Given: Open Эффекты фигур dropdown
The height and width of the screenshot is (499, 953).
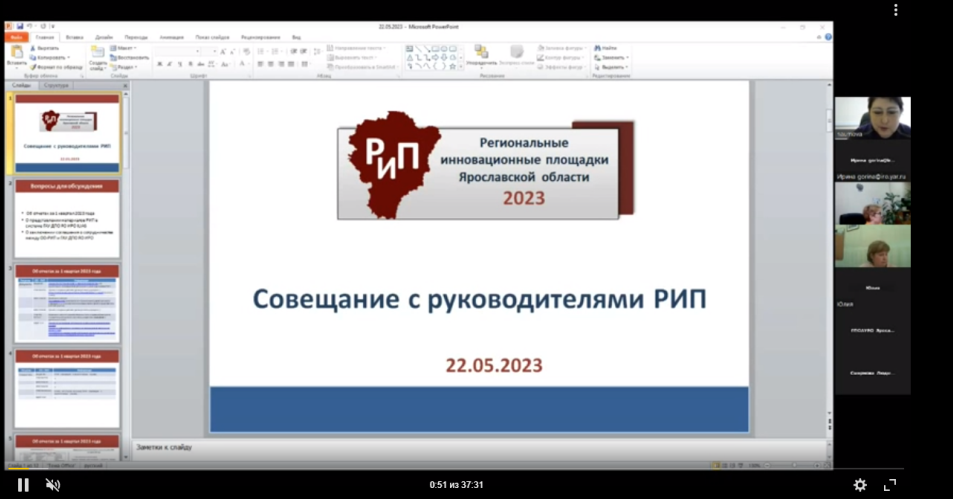Looking at the screenshot, I should point(562,67).
